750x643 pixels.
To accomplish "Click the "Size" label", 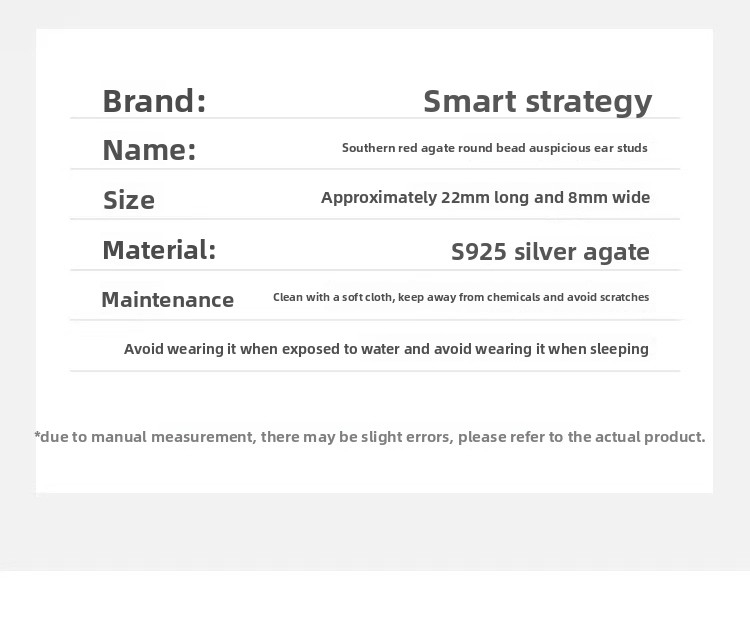I will point(129,200).
